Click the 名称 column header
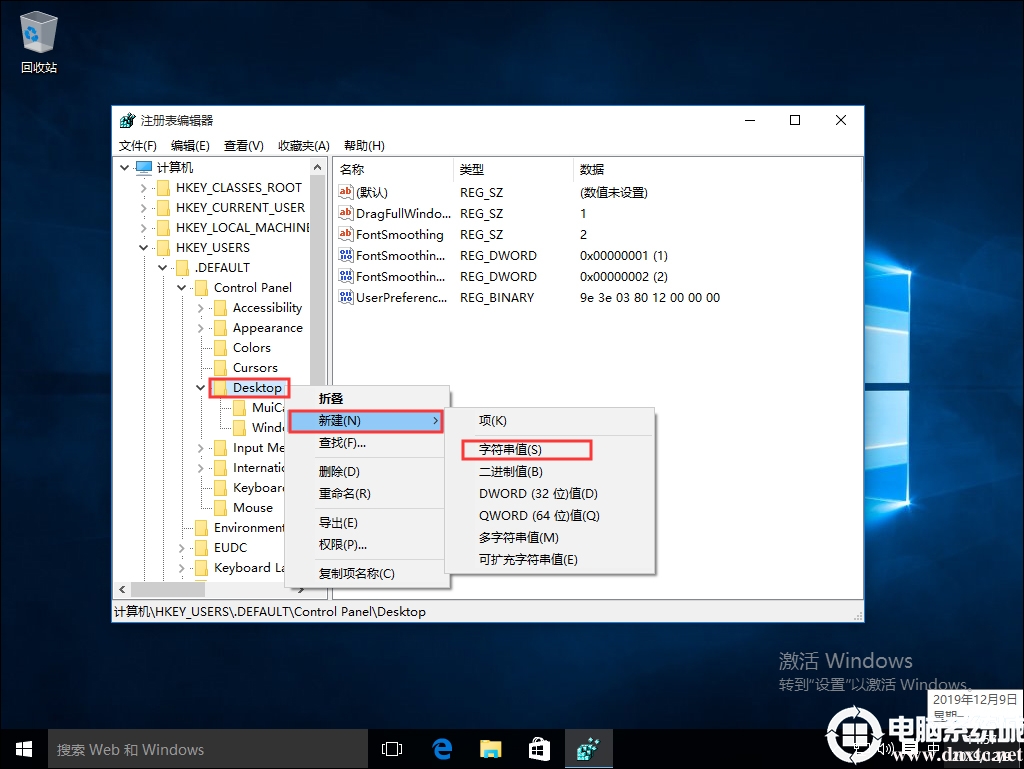This screenshot has width=1024, height=769. point(393,170)
